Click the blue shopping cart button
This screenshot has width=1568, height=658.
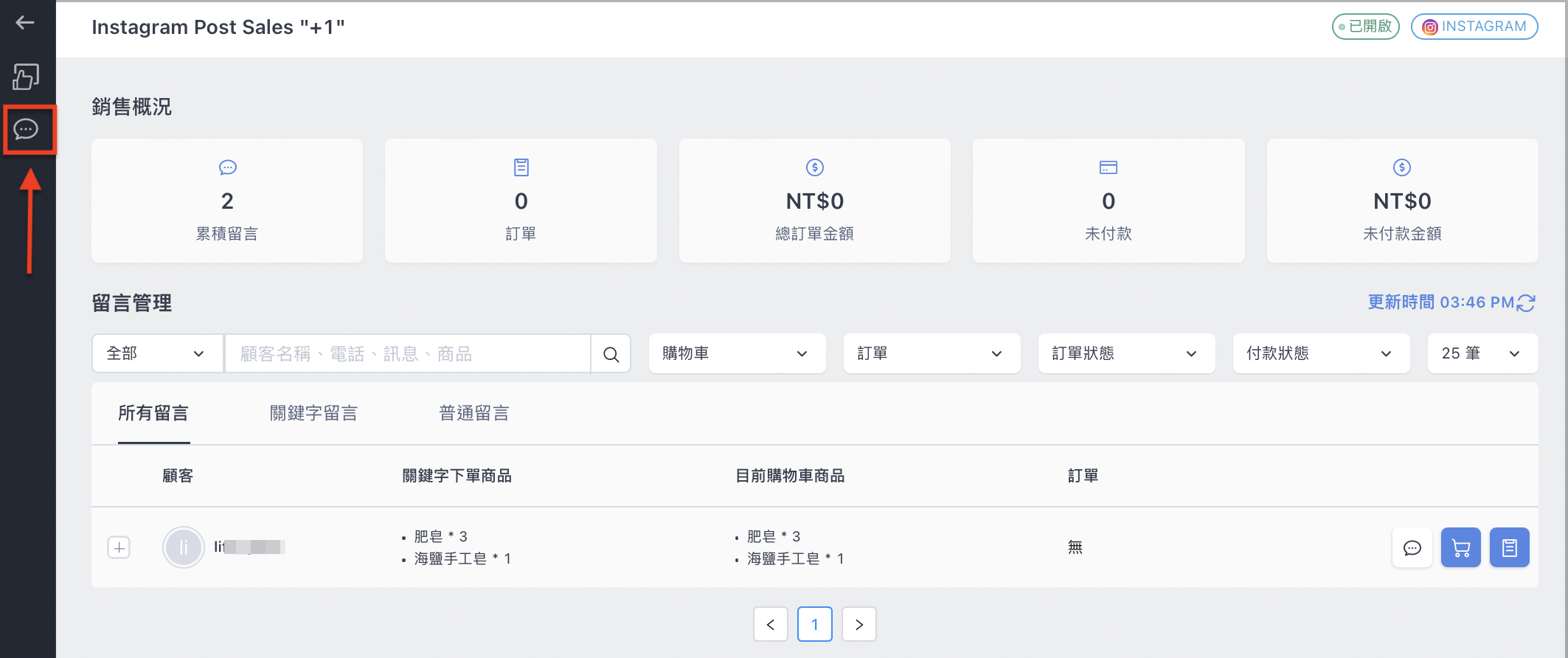coord(1460,547)
